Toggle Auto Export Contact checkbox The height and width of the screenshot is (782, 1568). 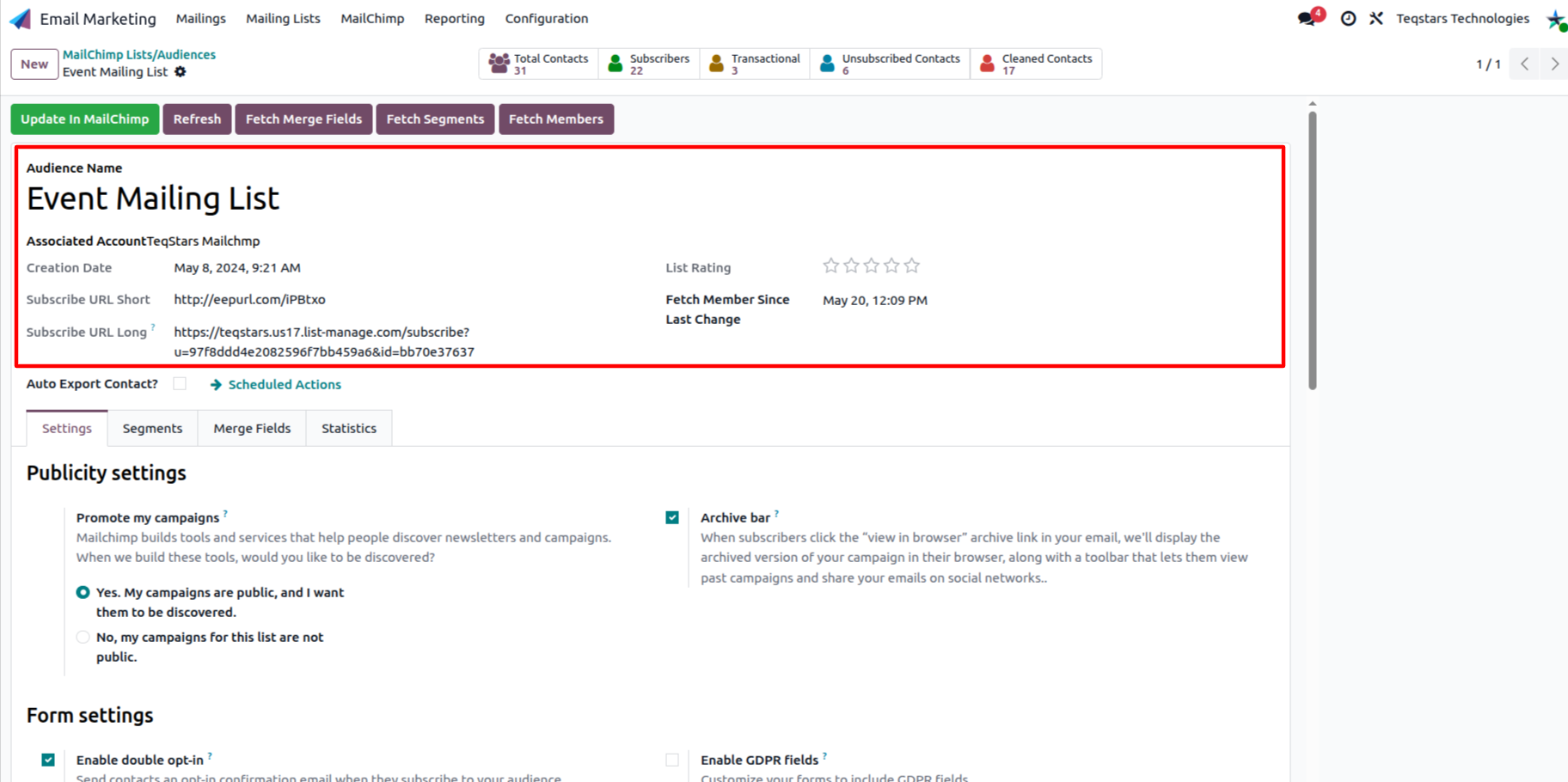[180, 384]
